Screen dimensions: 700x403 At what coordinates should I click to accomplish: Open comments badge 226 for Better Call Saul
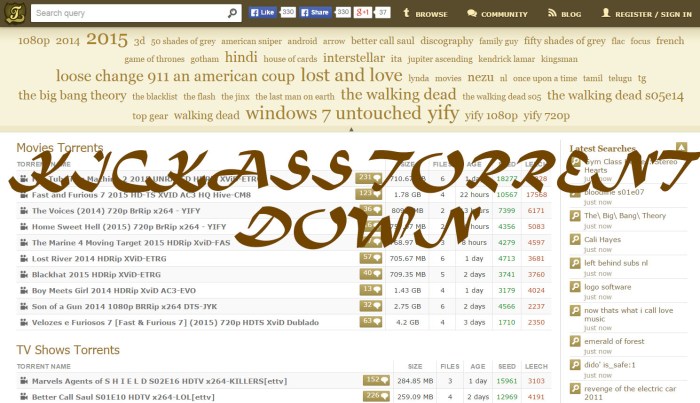pos(376,396)
